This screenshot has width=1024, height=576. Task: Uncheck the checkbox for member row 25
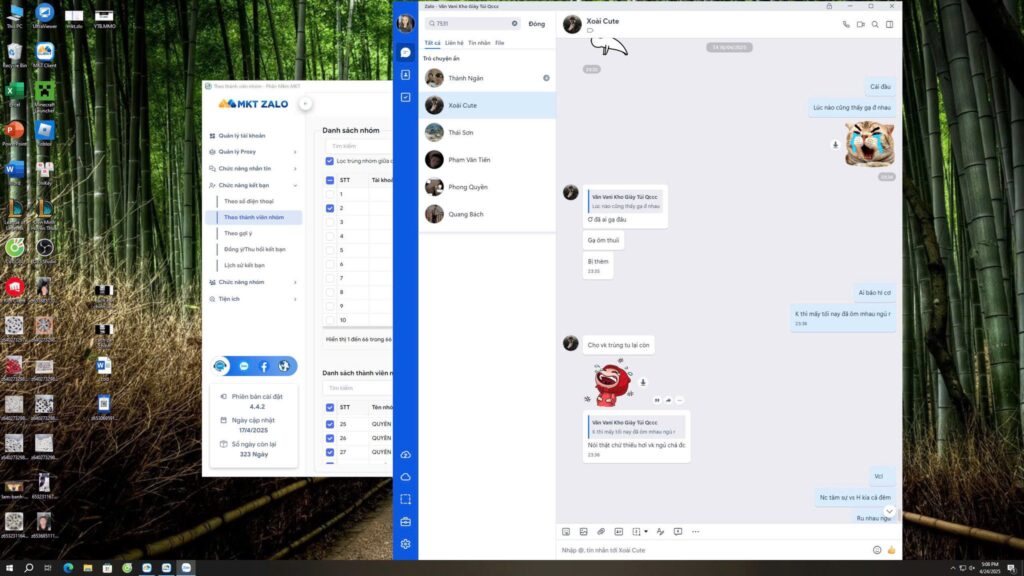coord(330,424)
